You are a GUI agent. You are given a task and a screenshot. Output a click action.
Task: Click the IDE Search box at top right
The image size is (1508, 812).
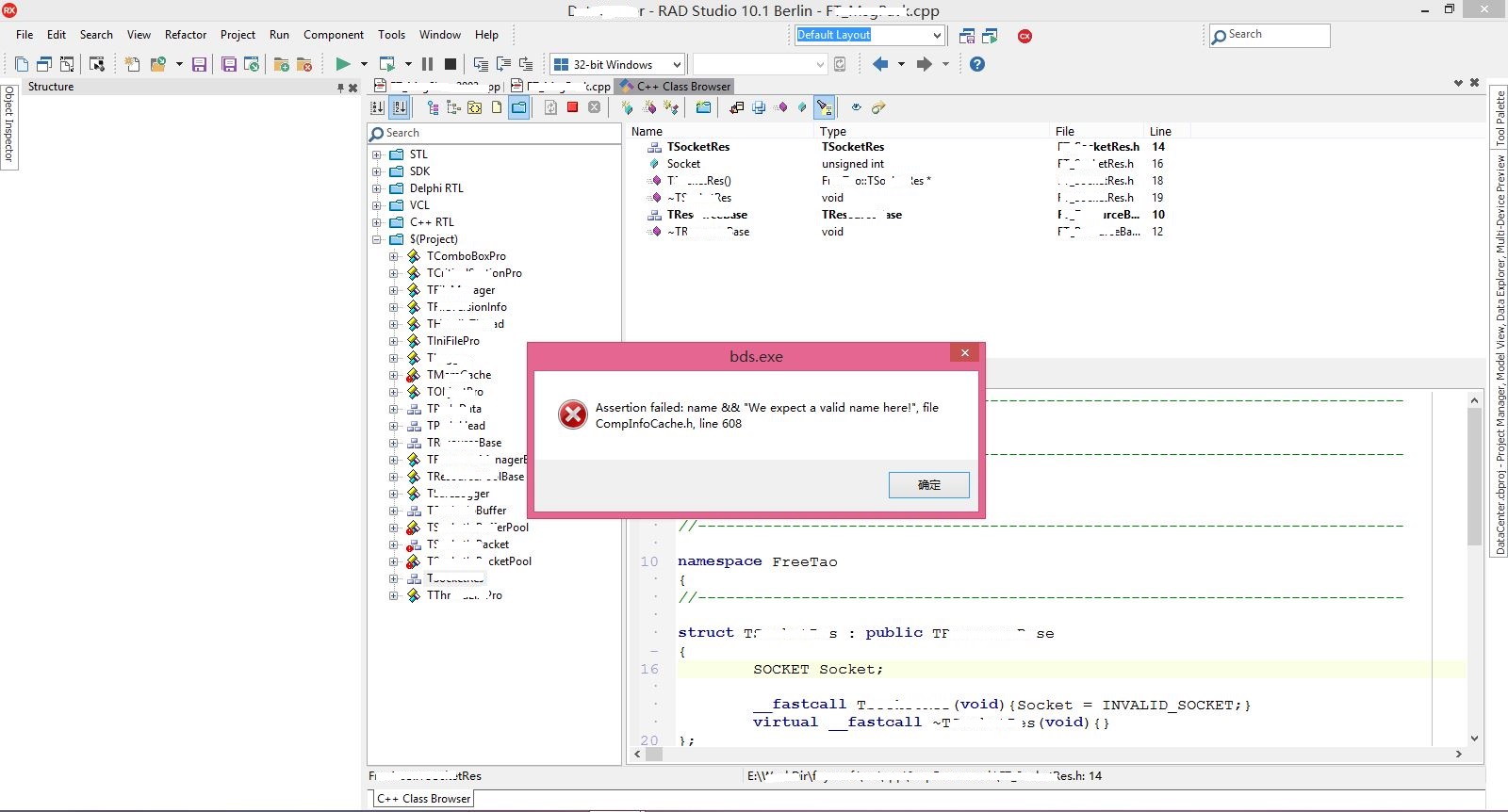pyautogui.click(x=1270, y=35)
